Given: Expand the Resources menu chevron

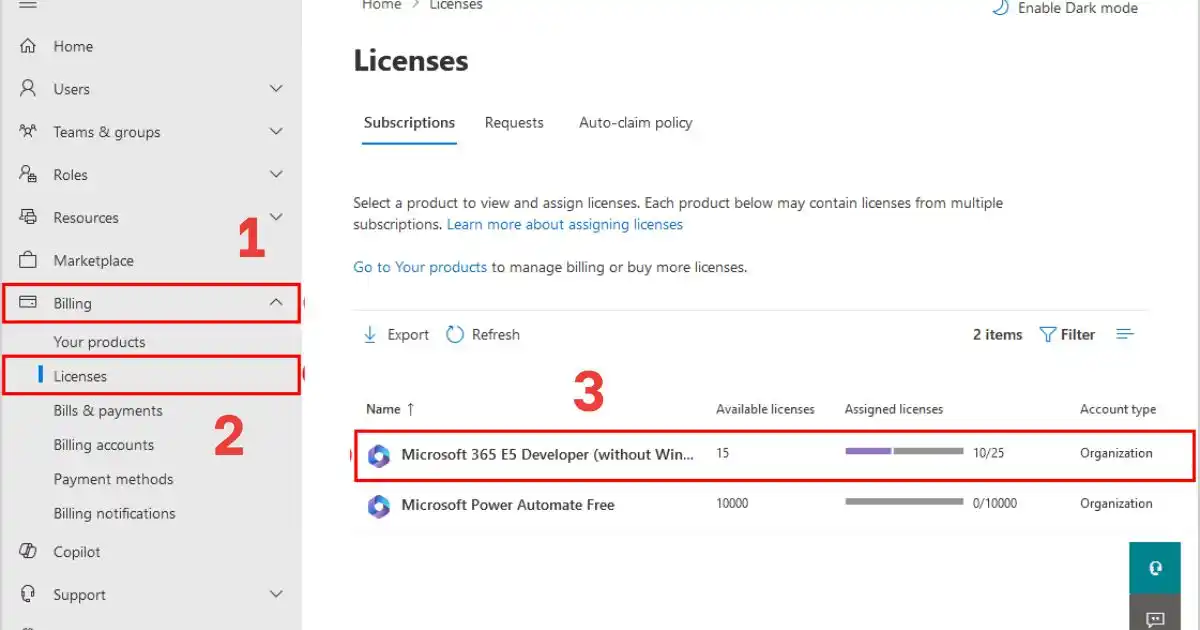Looking at the screenshot, I should coord(277,216).
